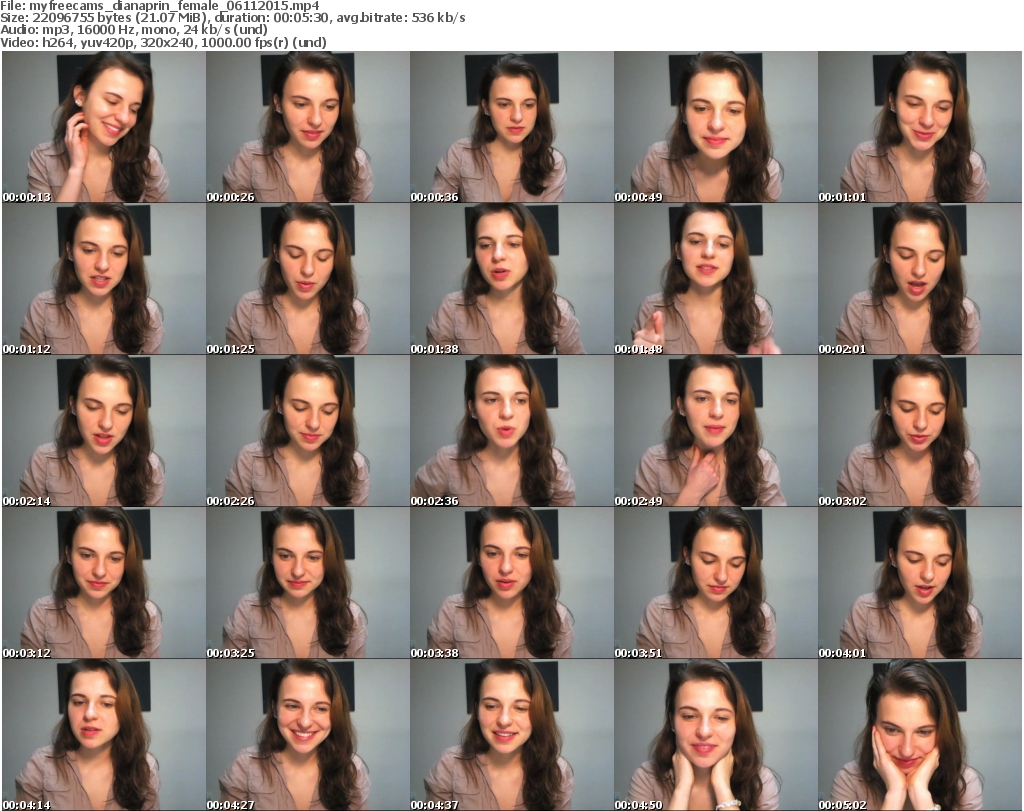Open the frame stamped 00:01:48

click(x=715, y=279)
